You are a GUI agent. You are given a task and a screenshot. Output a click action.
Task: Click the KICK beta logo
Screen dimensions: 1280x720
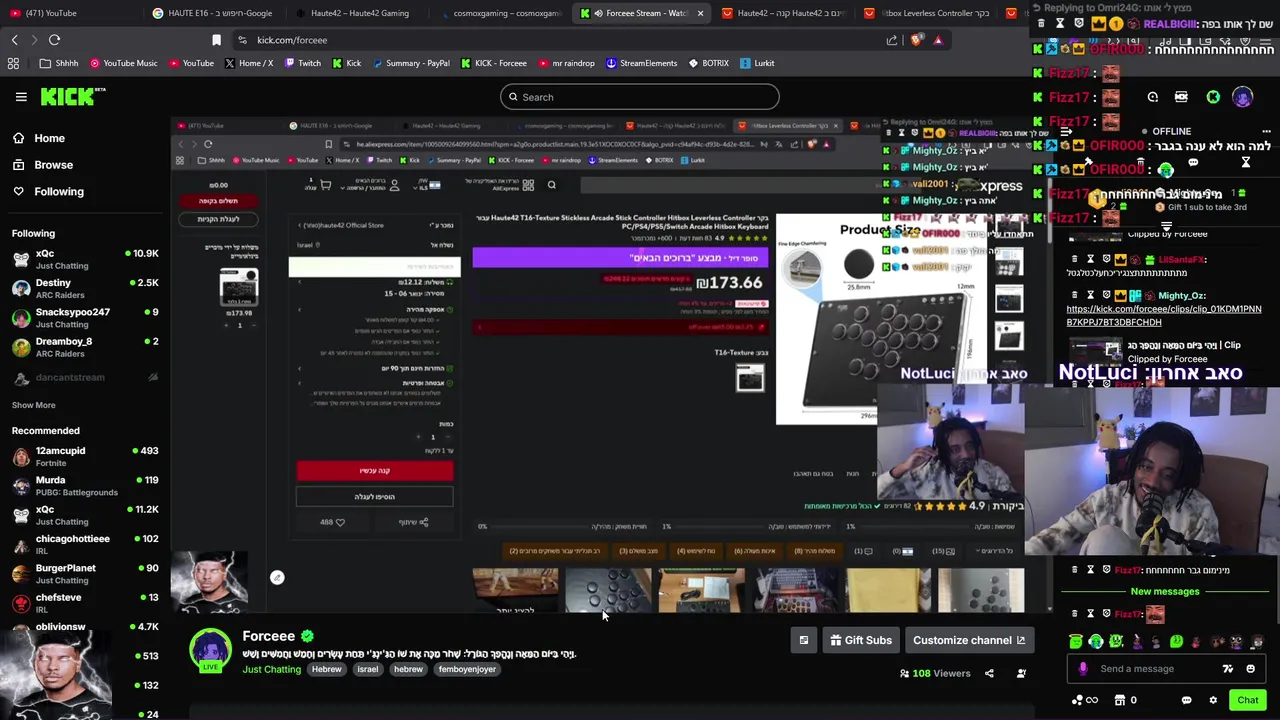pyautogui.click(x=73, y=97)
